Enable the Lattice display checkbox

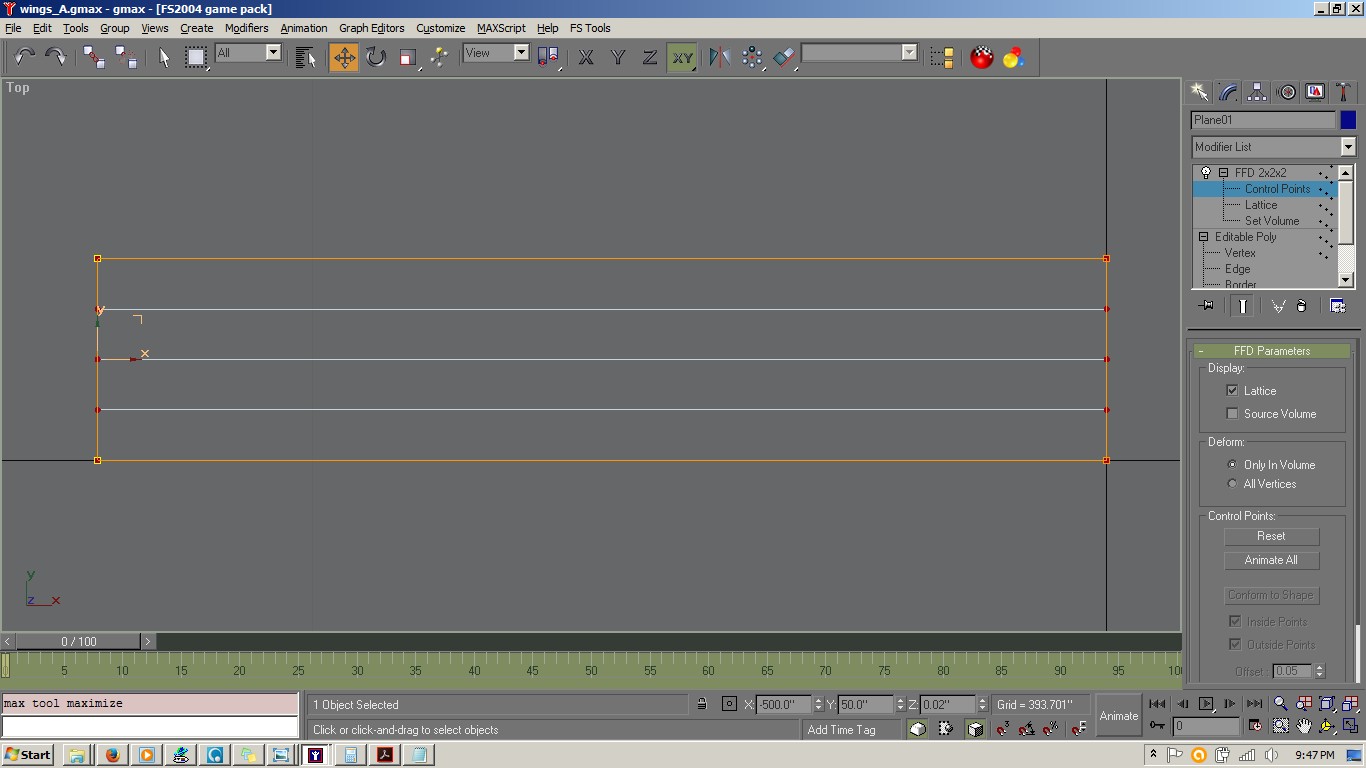point(1232,390)
